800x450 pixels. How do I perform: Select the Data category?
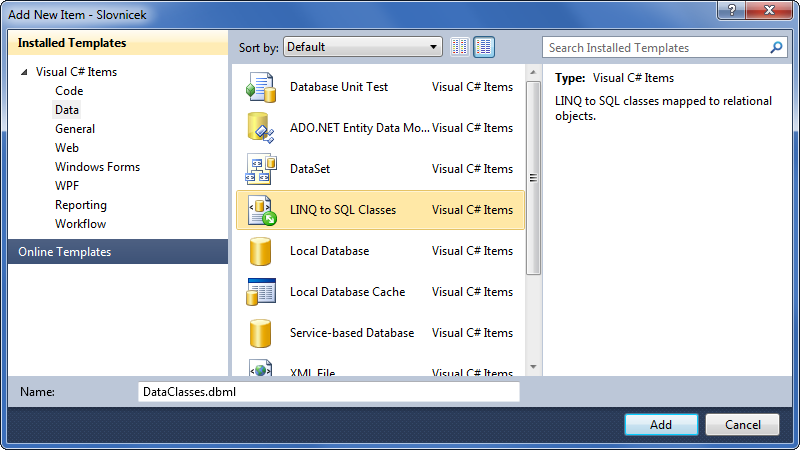click(x=67, y=110)
